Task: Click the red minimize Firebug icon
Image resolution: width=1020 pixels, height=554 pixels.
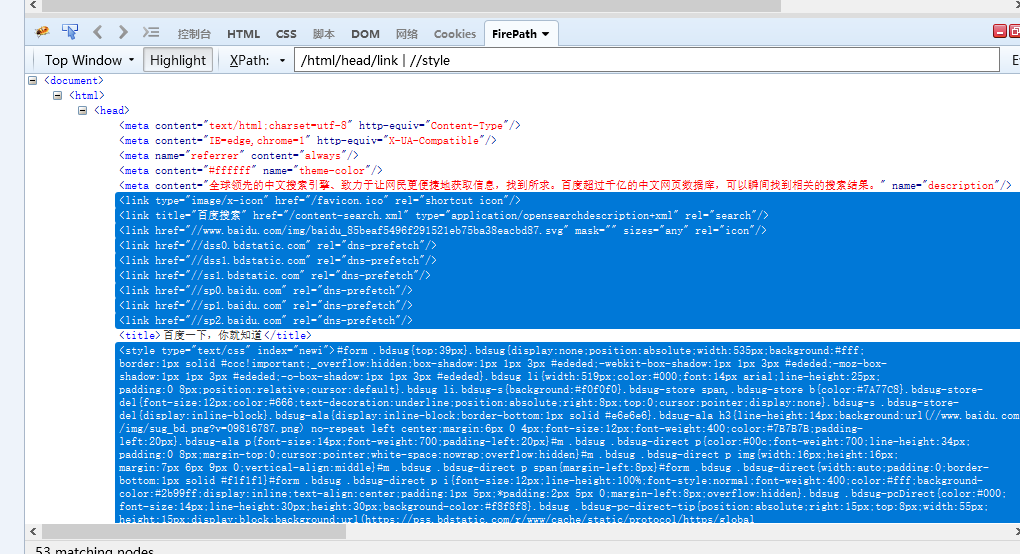Action: click(1000, 31)
